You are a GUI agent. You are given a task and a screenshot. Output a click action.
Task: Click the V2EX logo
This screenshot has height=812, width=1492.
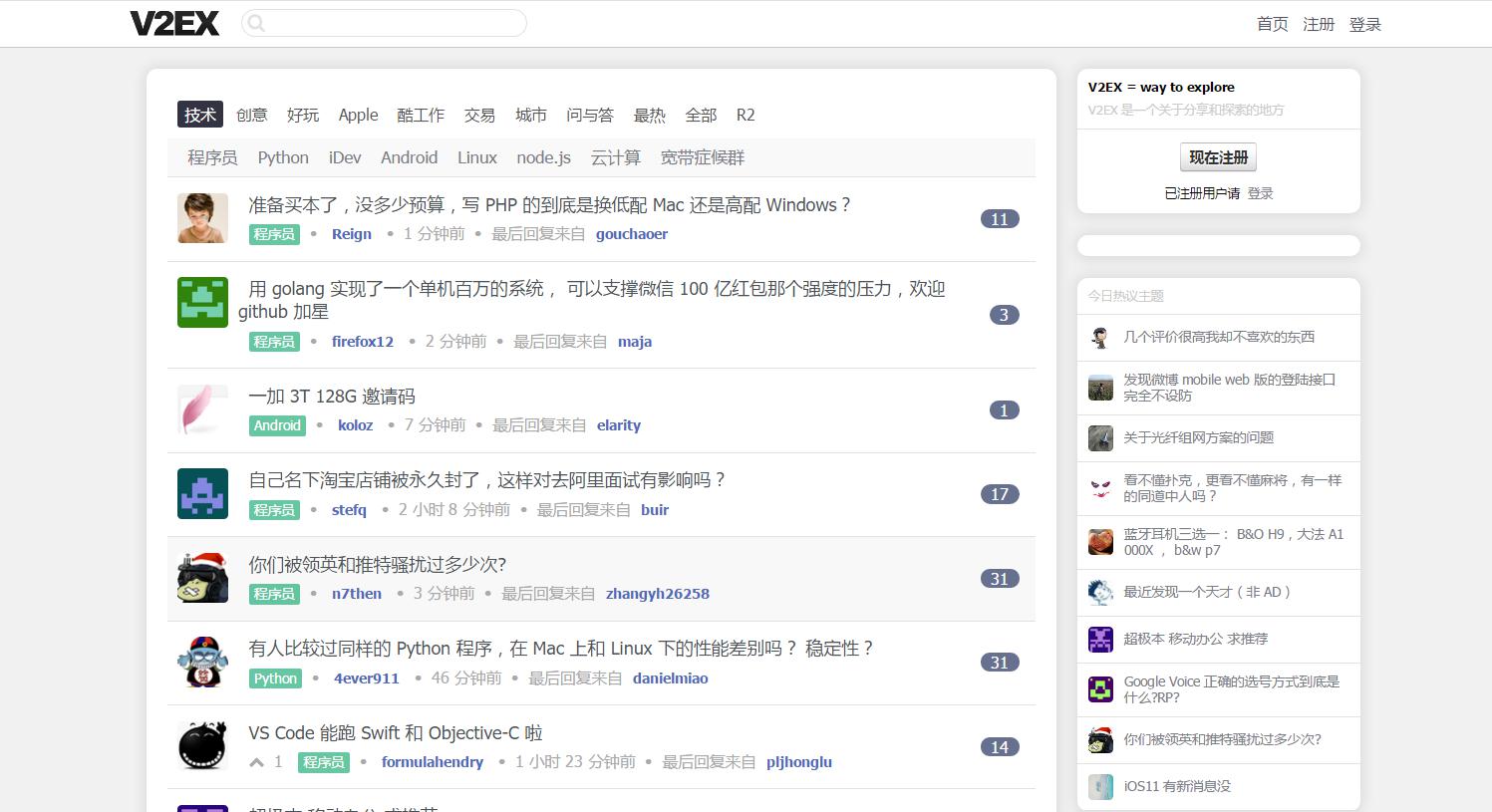pos(174,24)
